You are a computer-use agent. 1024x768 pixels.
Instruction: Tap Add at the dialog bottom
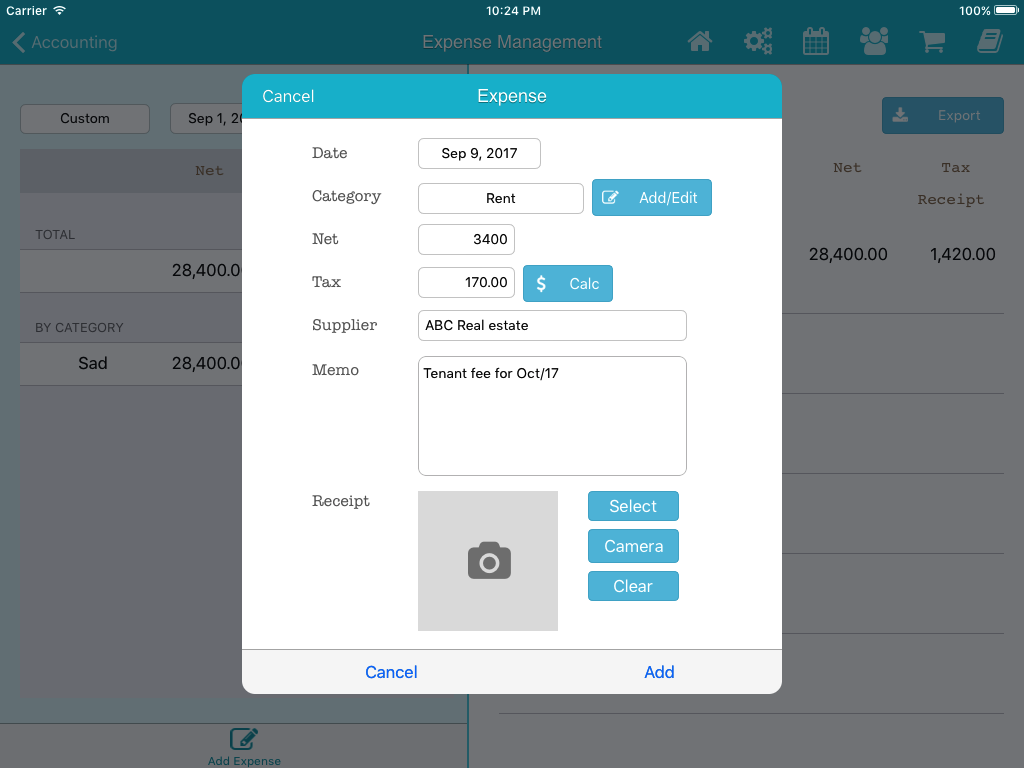659,672
